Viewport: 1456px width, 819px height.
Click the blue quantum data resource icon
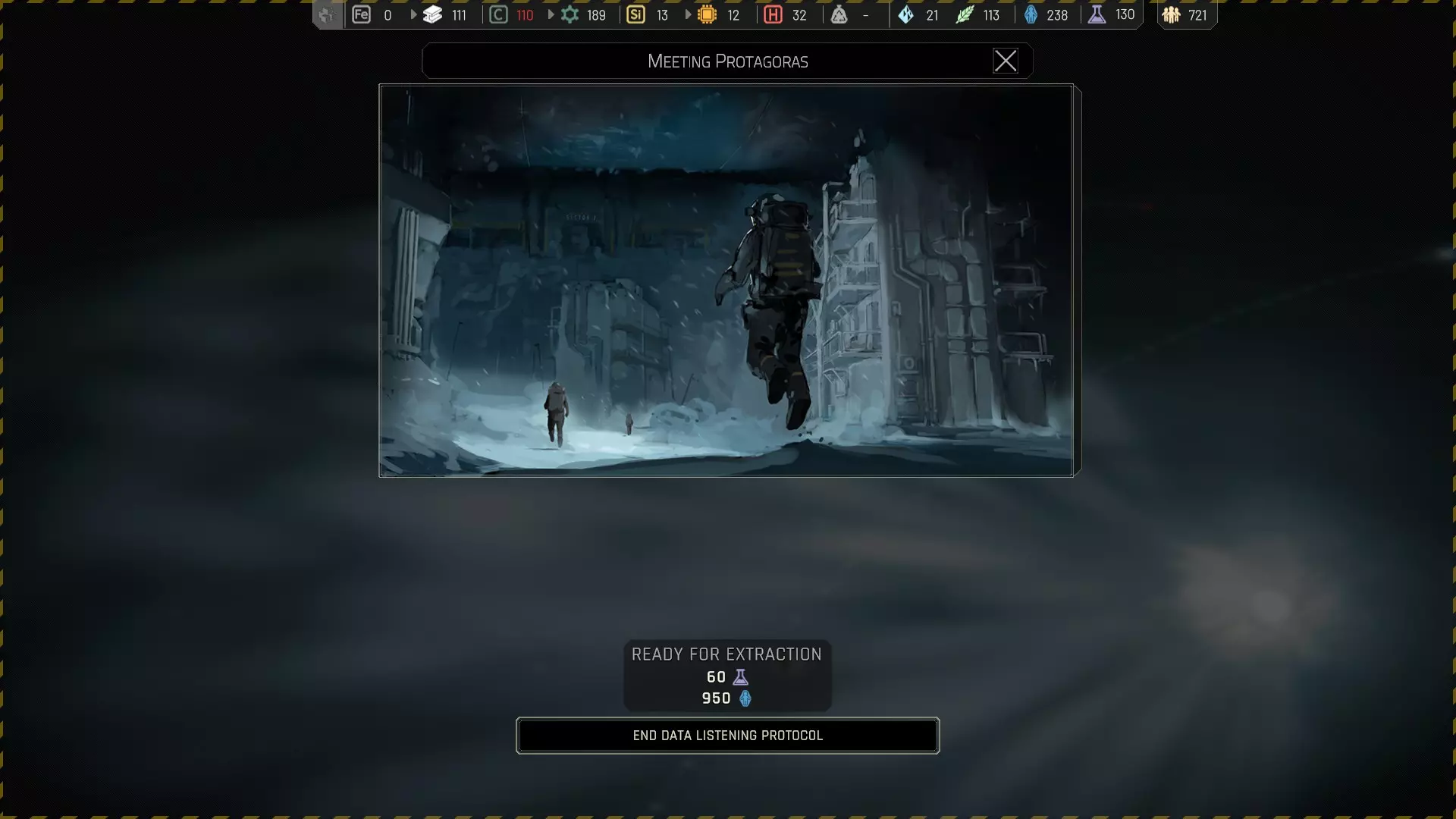[1031, 14]
